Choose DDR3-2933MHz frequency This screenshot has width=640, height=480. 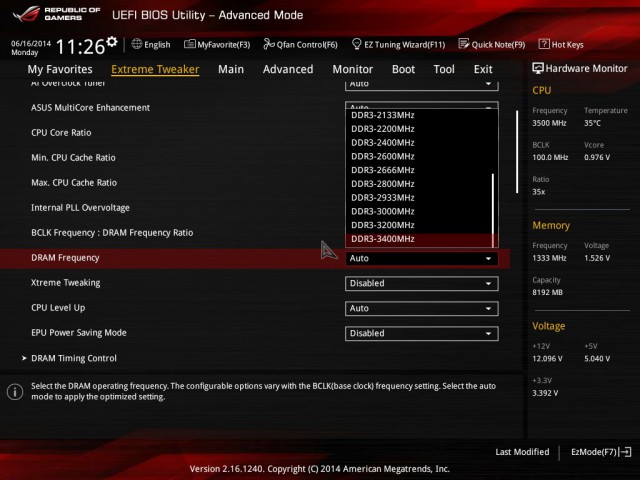[x=418, y=198]
